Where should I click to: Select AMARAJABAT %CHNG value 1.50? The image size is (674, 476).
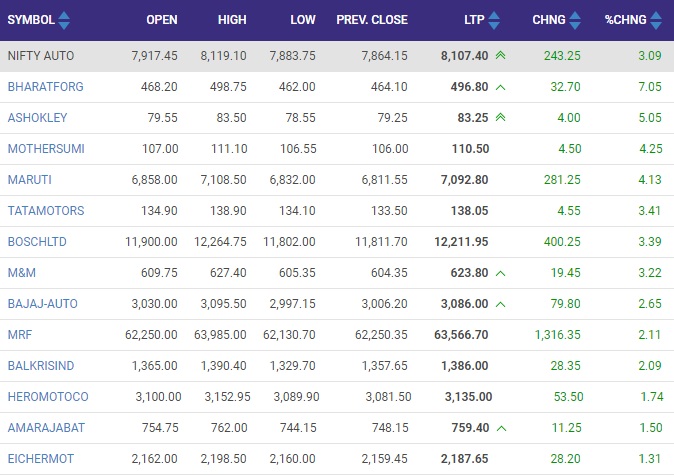tap(651, 427)
